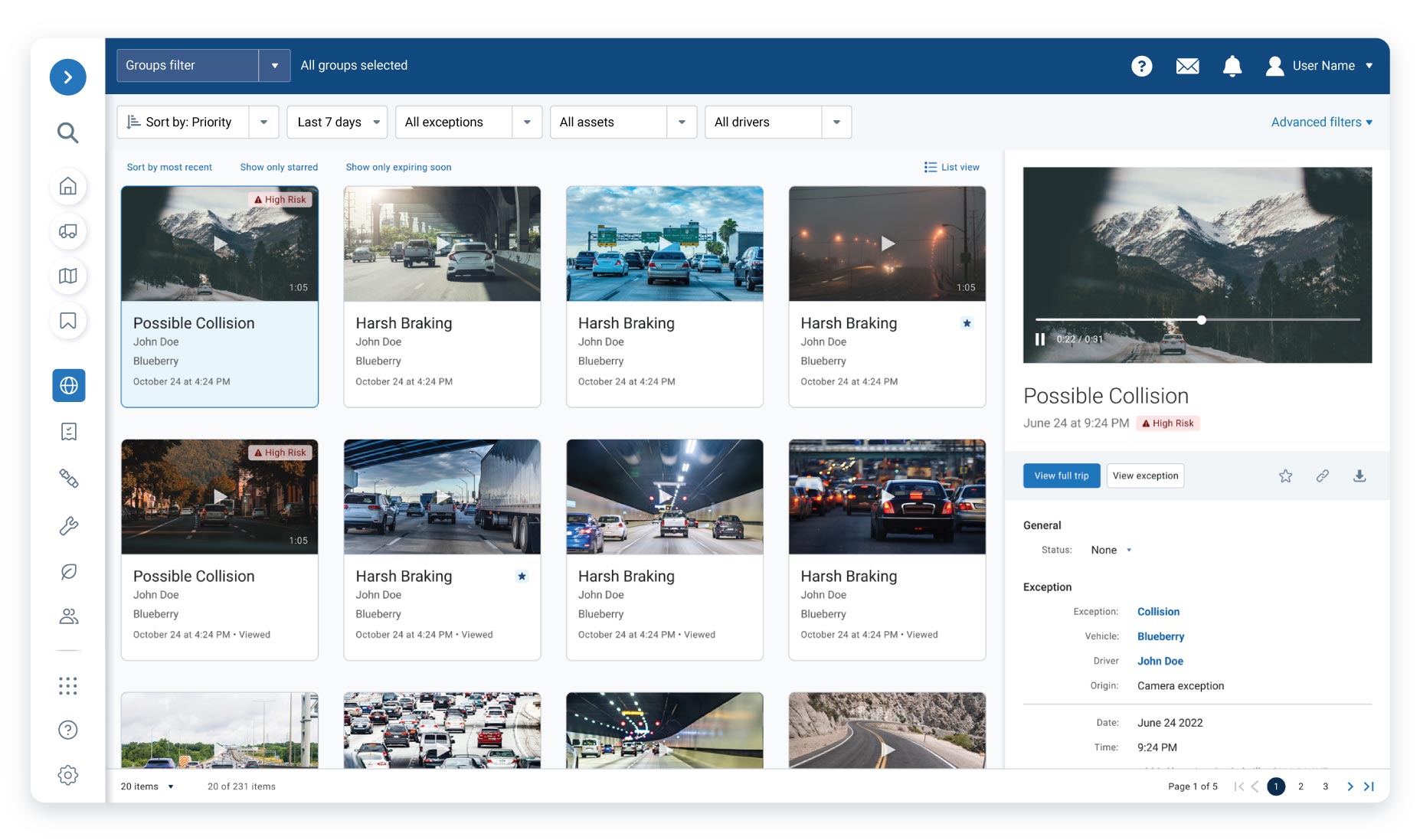Click the 'View full trip' button
Screen dimensions: 1420x840
pos(1061,476)
